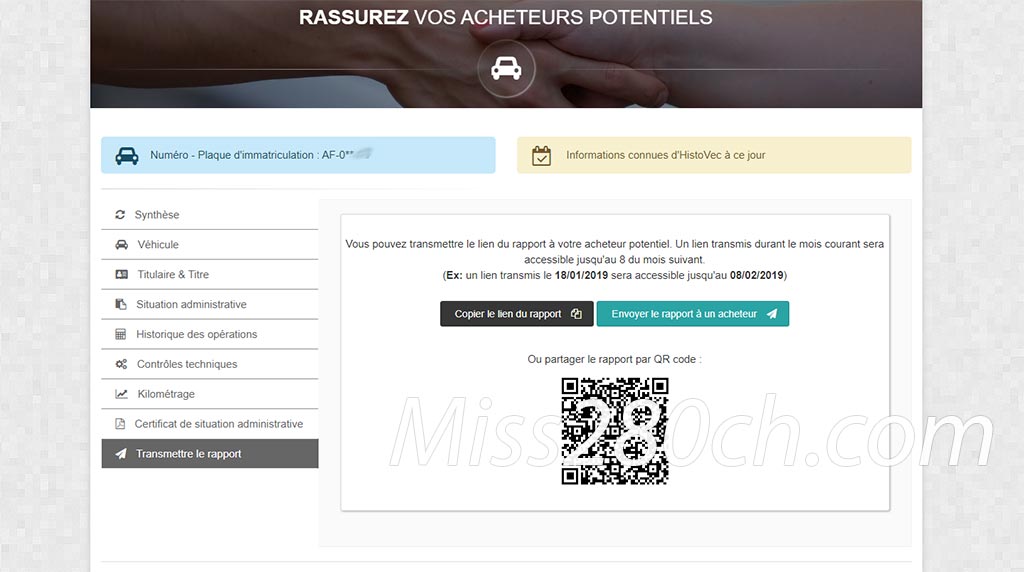Image resolution: width=1024 pixels, height=572 pixels.
Task: Click the gears icon beside Contrôles techniques
Action: (x=121, y=364)
